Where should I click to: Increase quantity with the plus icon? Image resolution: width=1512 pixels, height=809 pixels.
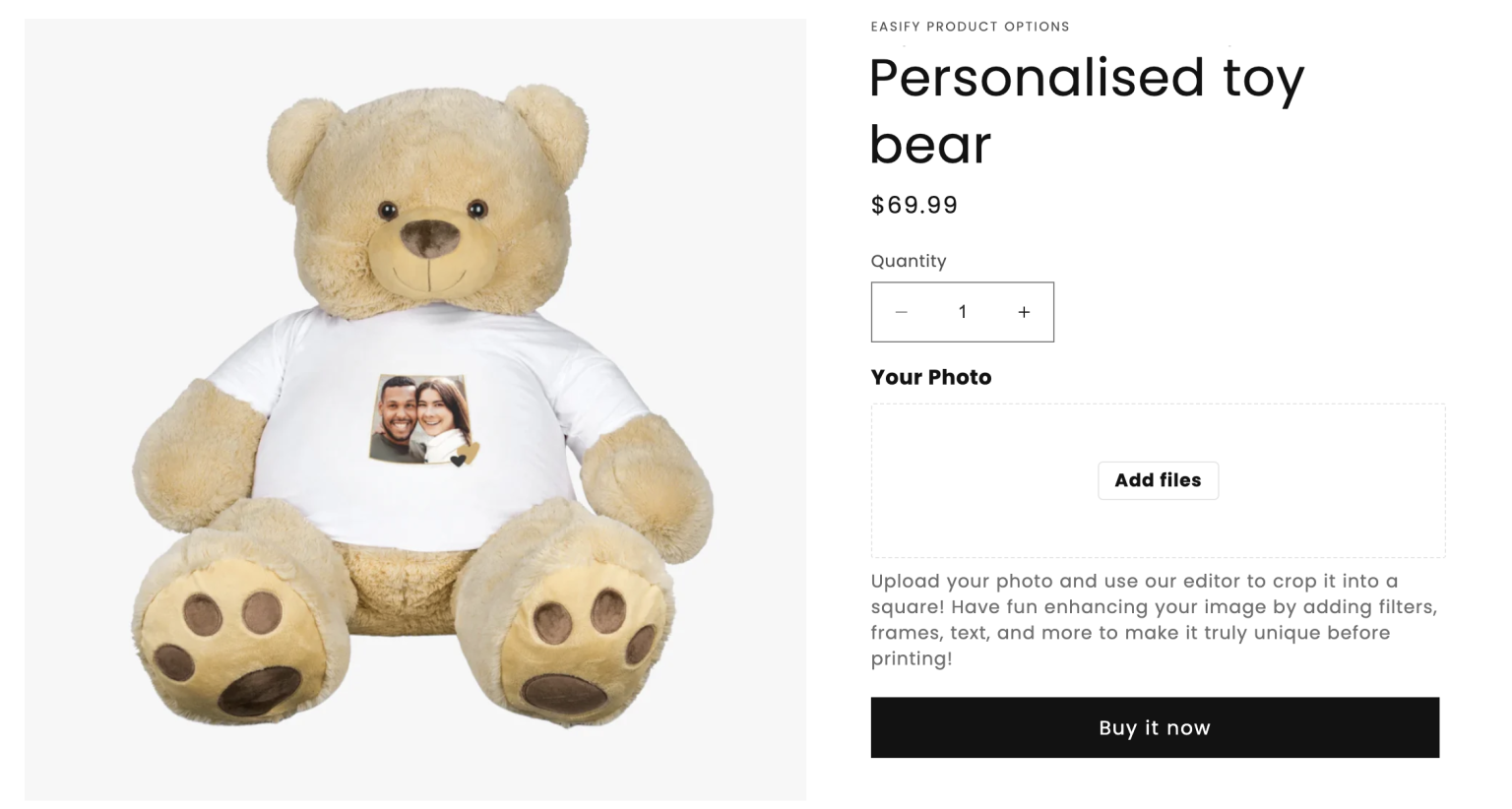1024,312
